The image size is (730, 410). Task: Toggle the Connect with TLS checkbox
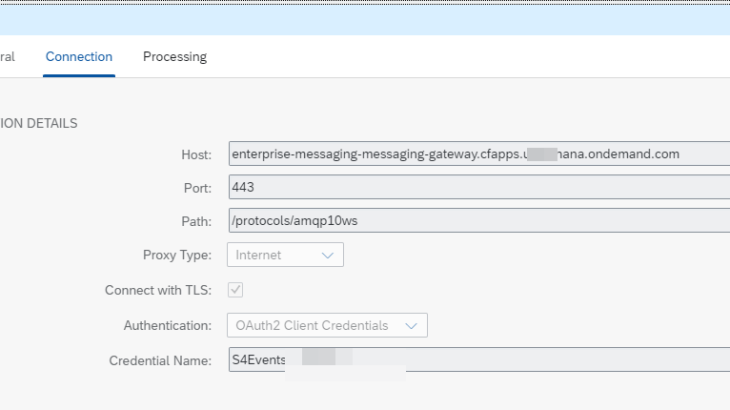pyautogui.click(x=236, y=290)
